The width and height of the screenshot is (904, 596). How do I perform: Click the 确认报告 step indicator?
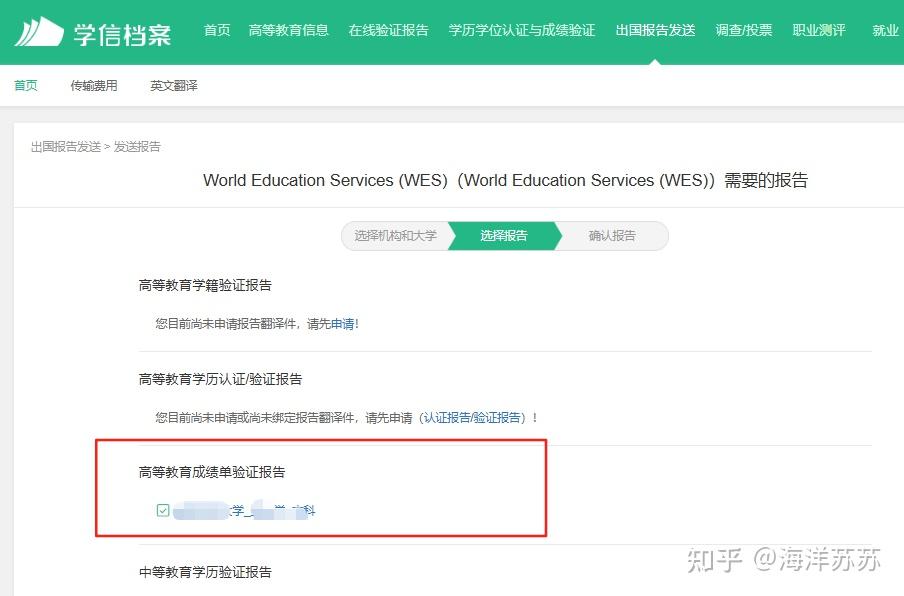coord(611,236)
